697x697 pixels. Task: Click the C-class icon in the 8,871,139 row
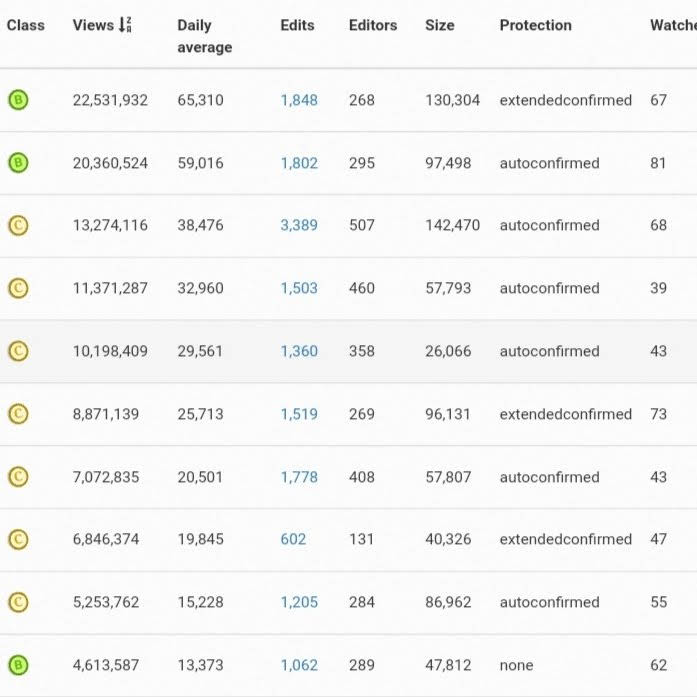tap(18, 414)
